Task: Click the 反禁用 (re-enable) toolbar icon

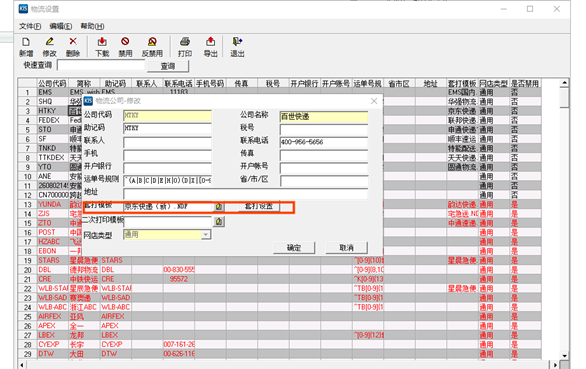Action: tap(152, 42)
